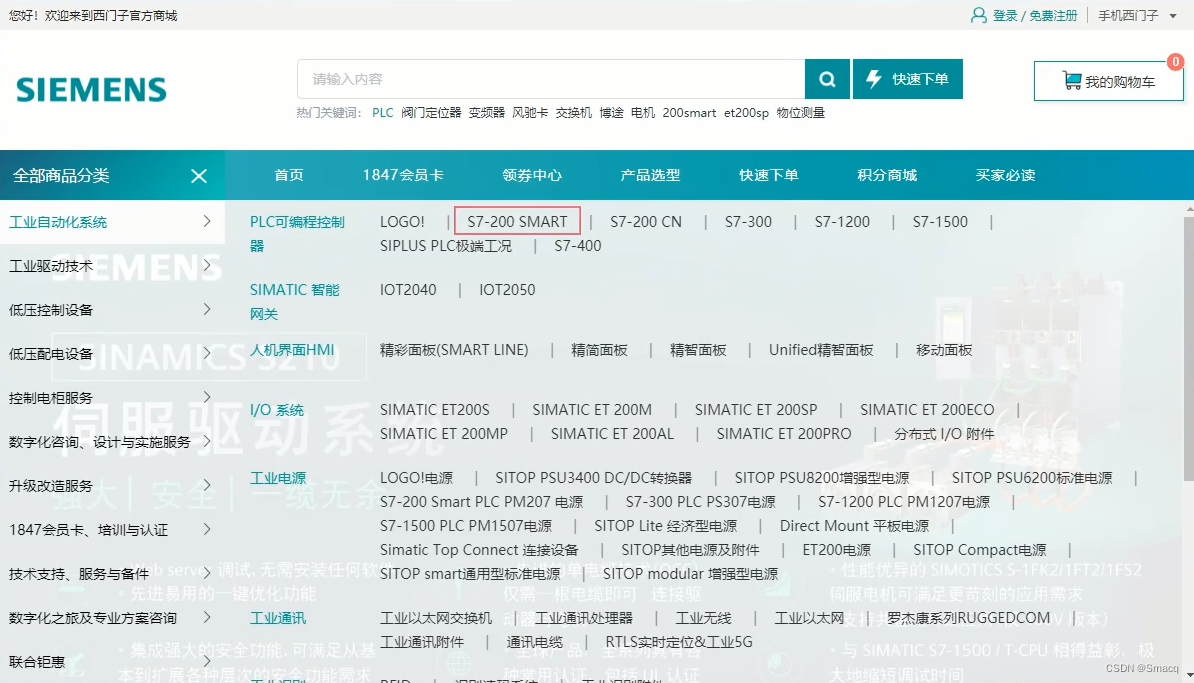Click the SIEMENS logo
Screen dimensions: 1194x683
point(91,89)
